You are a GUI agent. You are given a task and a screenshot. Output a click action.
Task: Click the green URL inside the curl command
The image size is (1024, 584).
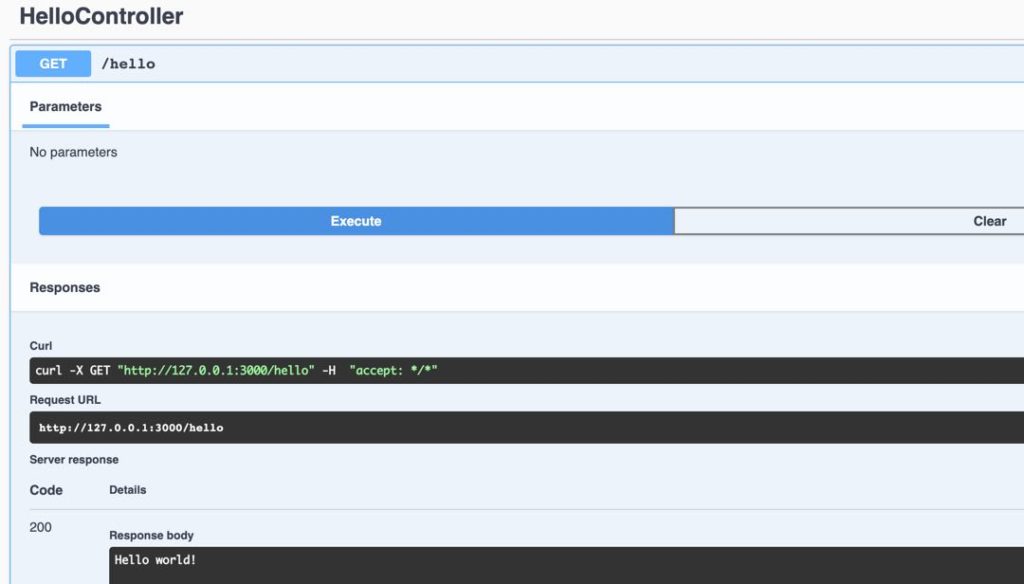point(215,371)
